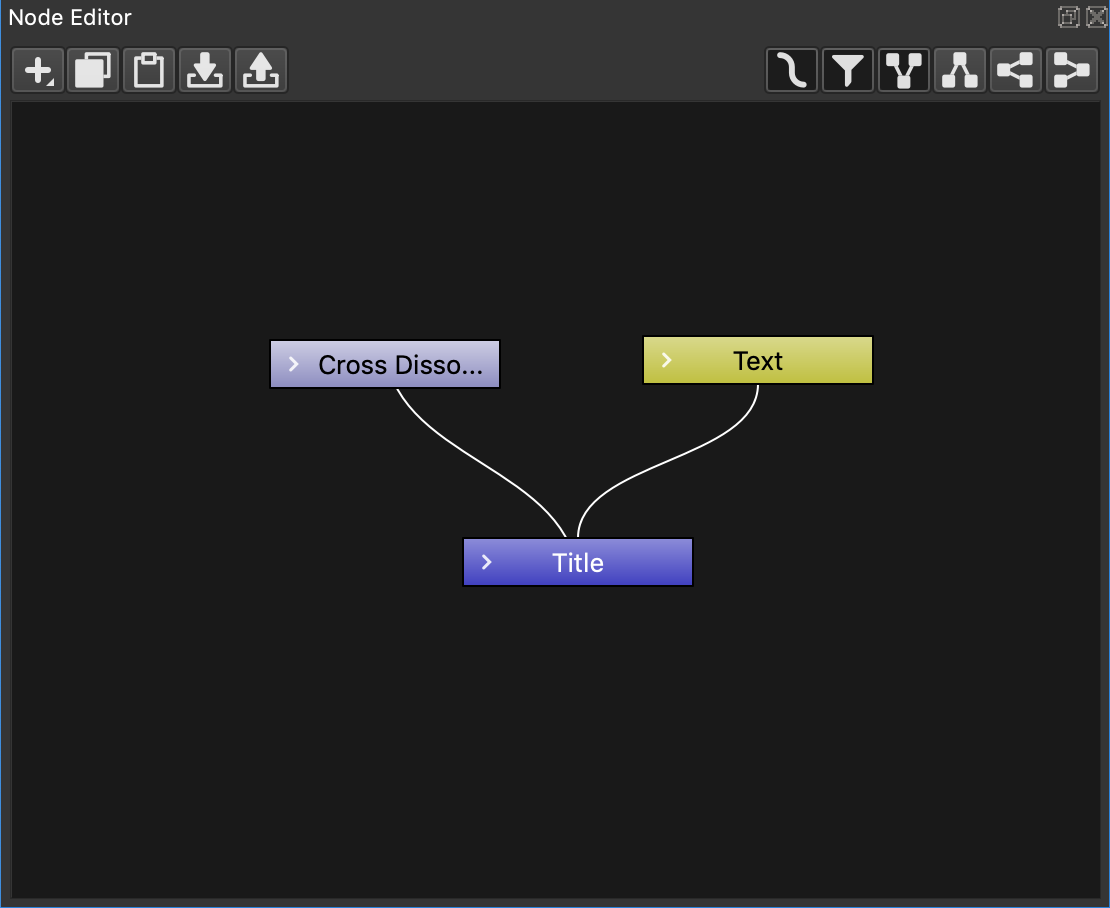Click the Copy nodes icon
This screenshot has width=1110, height=908.
[93, 70]
